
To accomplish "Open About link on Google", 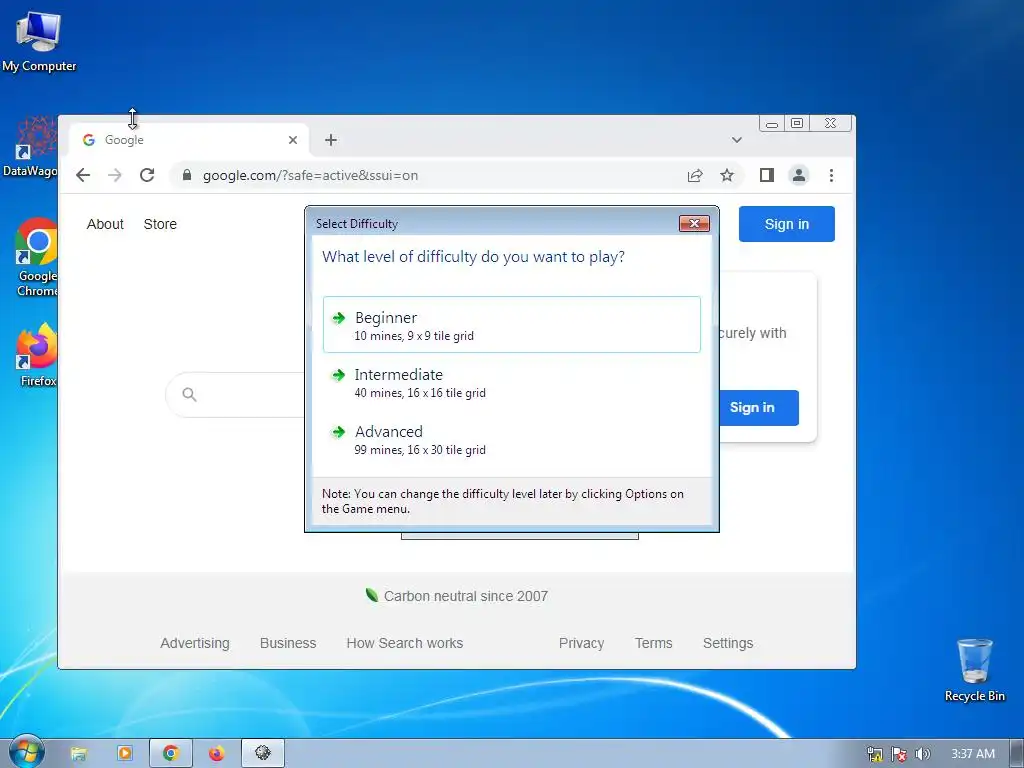I will click(105, 224).
